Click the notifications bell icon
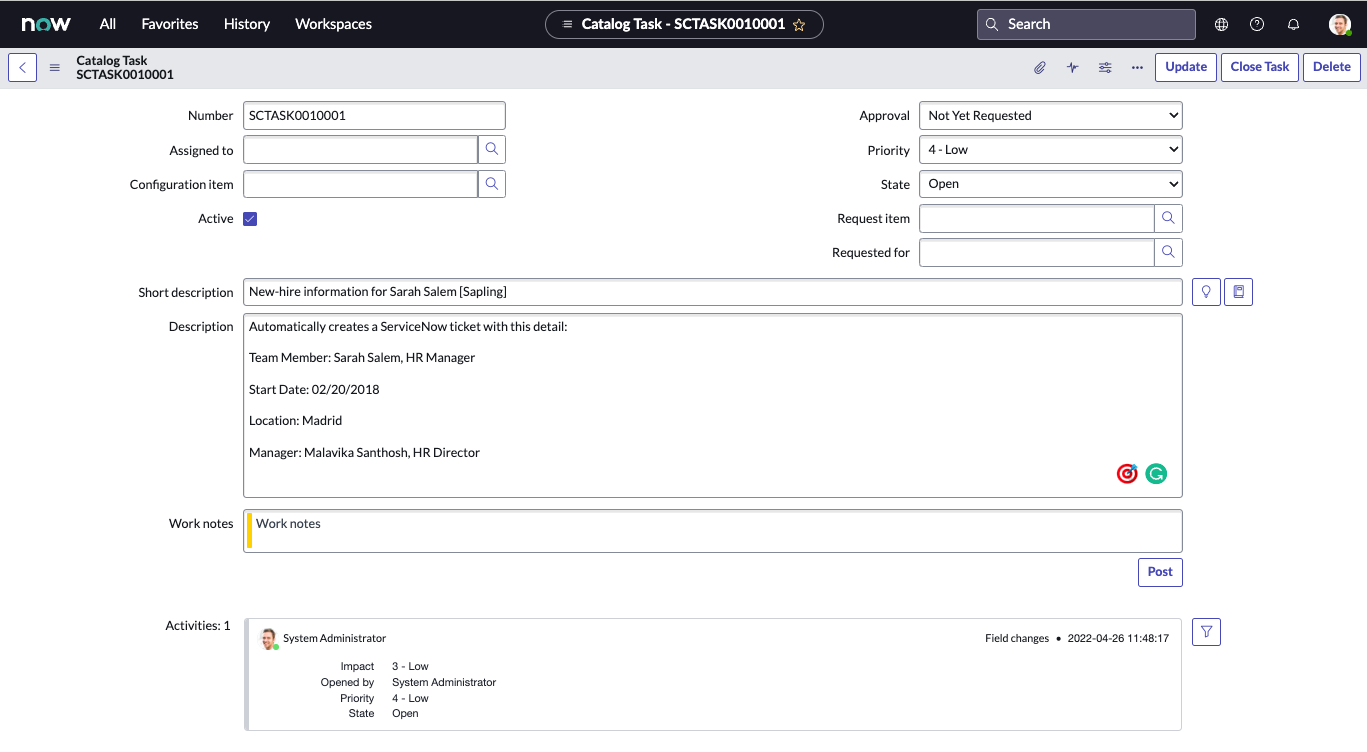 pyautogui.click(x=1293, y=24)
